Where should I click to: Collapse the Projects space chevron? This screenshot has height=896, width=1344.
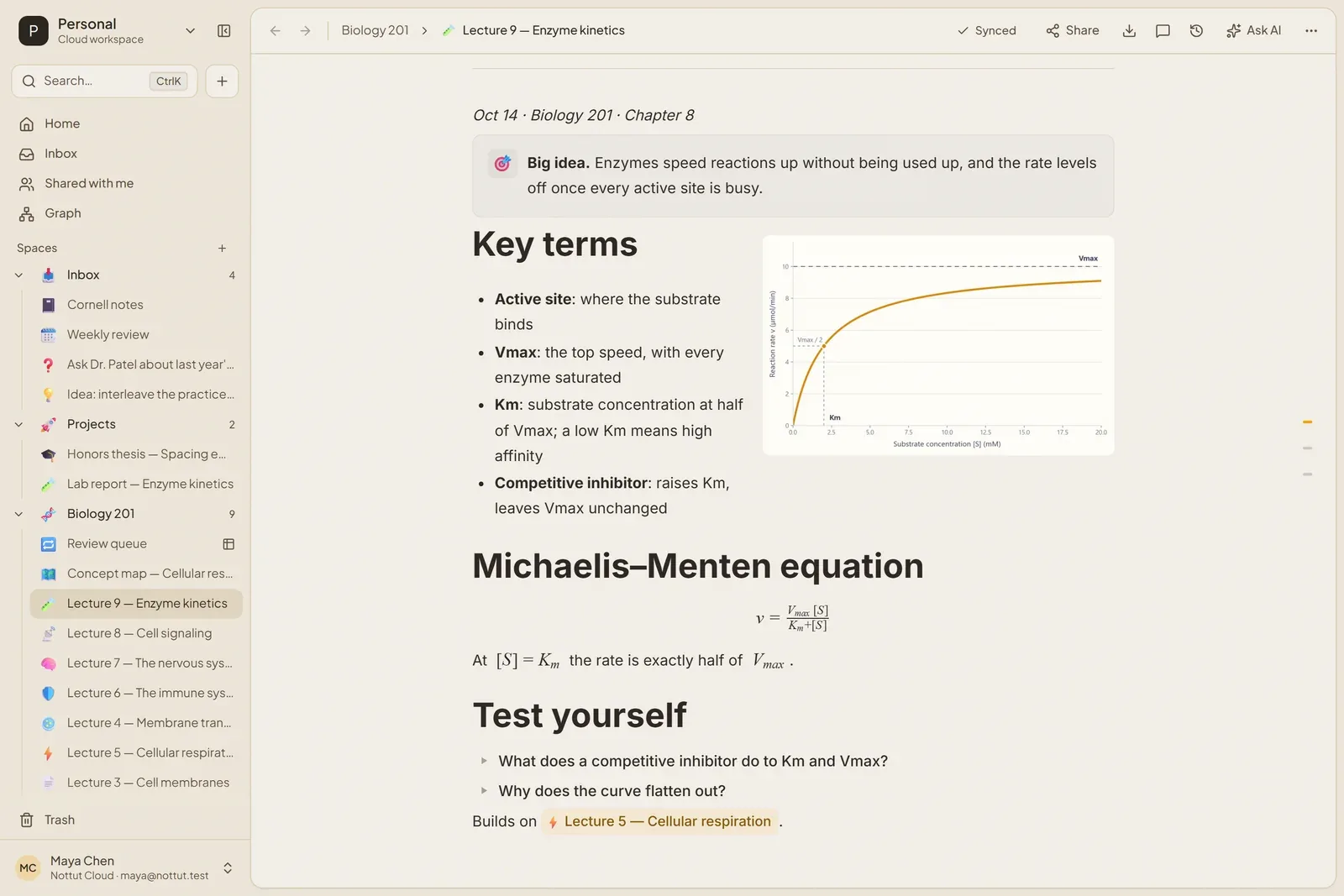pos(19,425)
